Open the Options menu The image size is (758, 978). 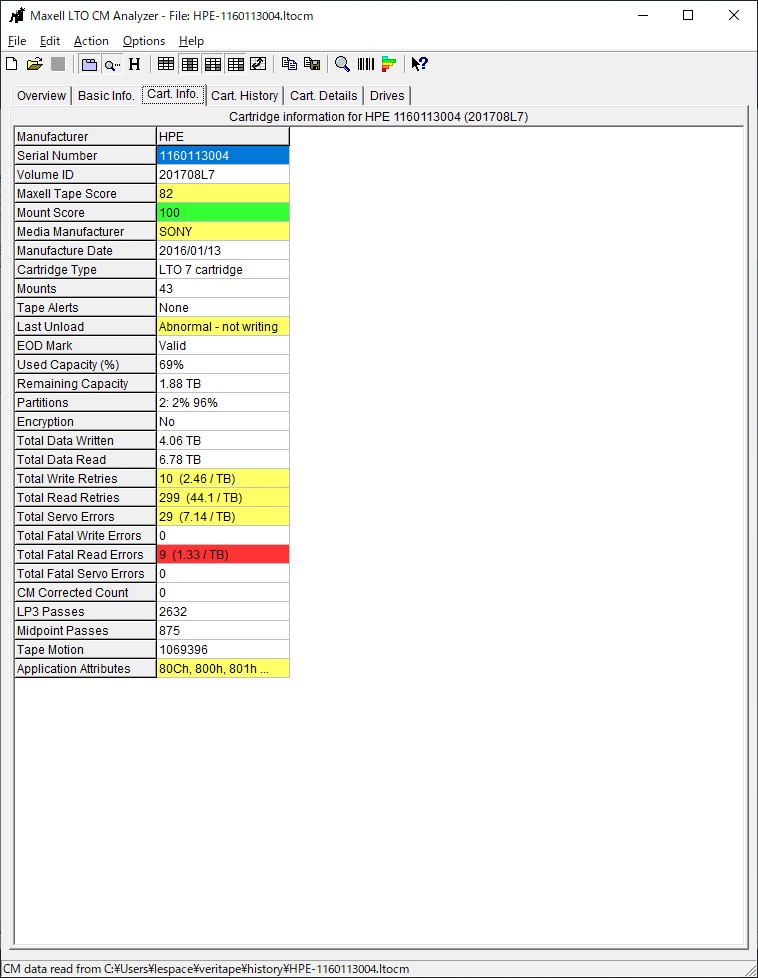[144, 41]
